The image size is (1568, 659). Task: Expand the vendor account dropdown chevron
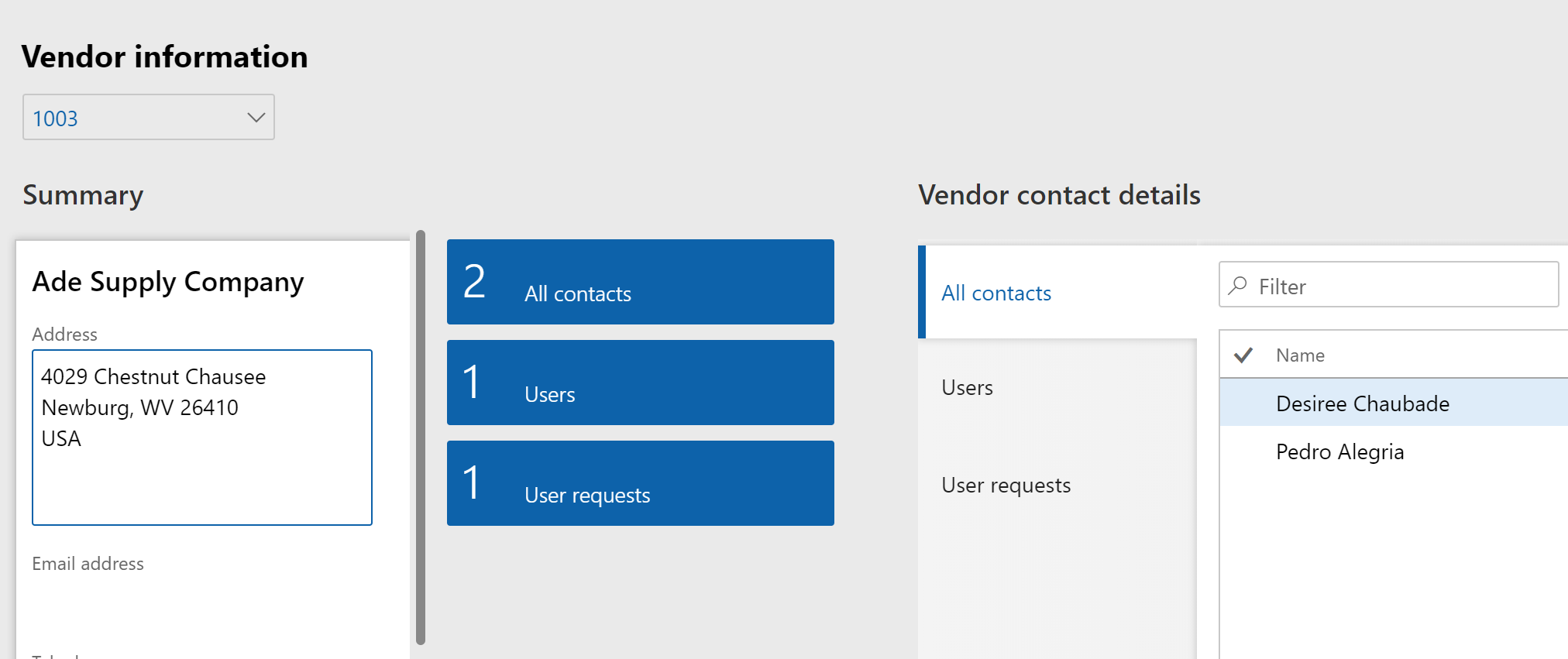click(256, 118)
